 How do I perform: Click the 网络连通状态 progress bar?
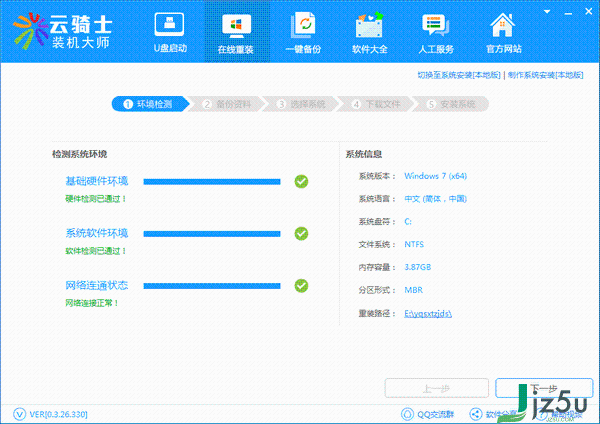coord(212,286)
